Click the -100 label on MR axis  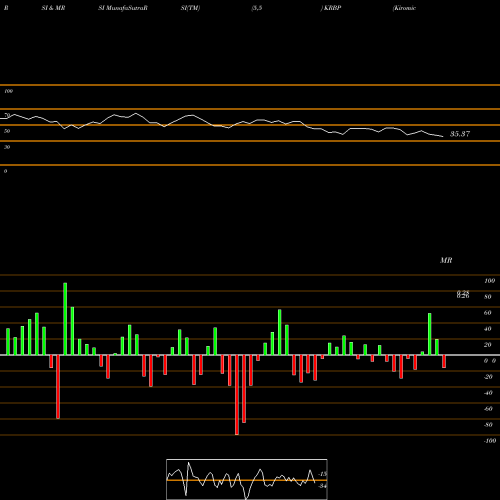click(490, 441)
